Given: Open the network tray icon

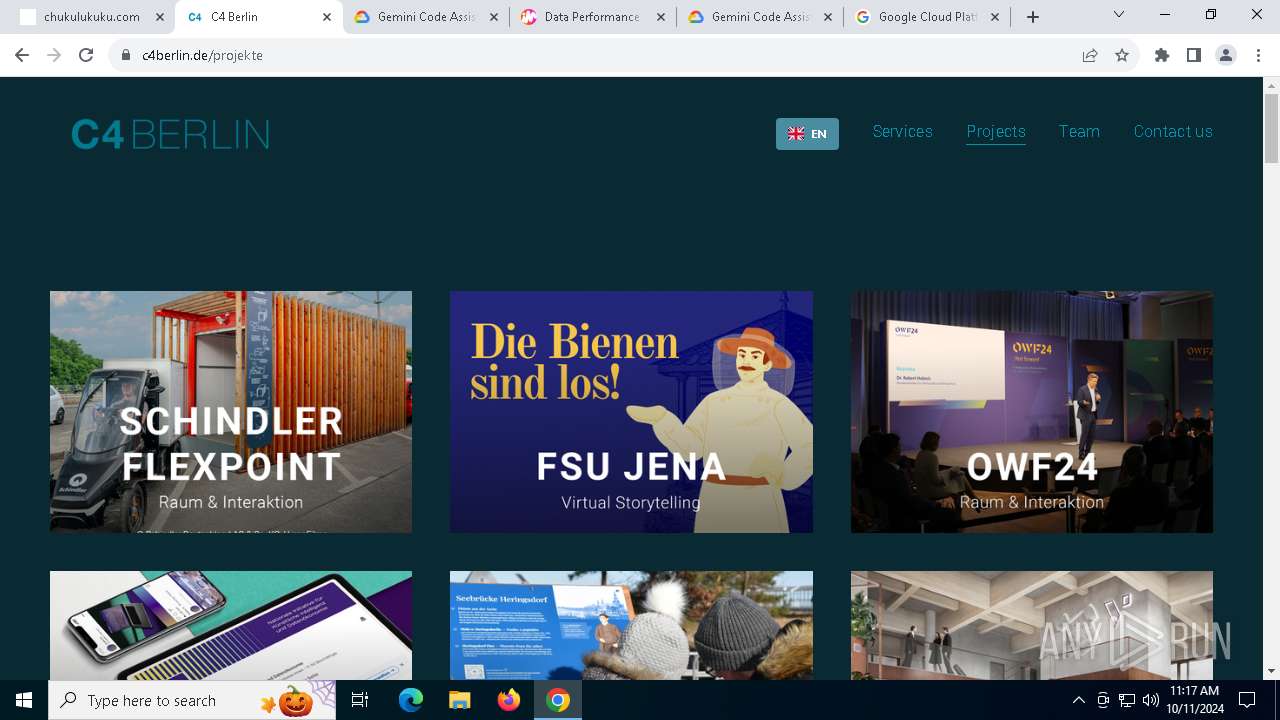Looking at the screenshot, I should (1127, 700).
